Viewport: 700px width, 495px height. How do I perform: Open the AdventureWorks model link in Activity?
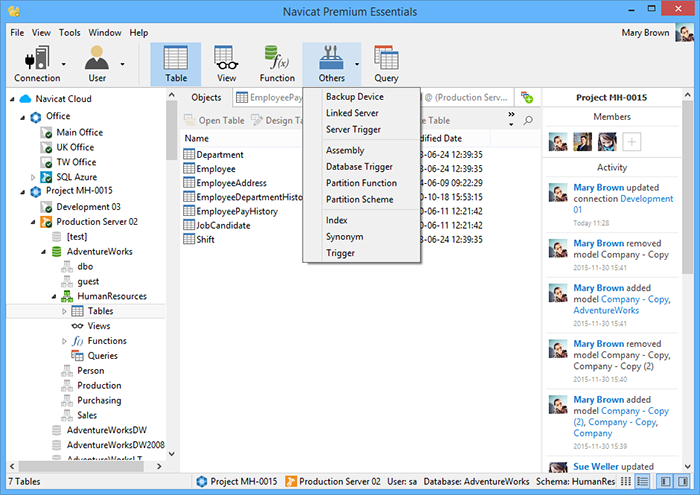click(606, 310)
